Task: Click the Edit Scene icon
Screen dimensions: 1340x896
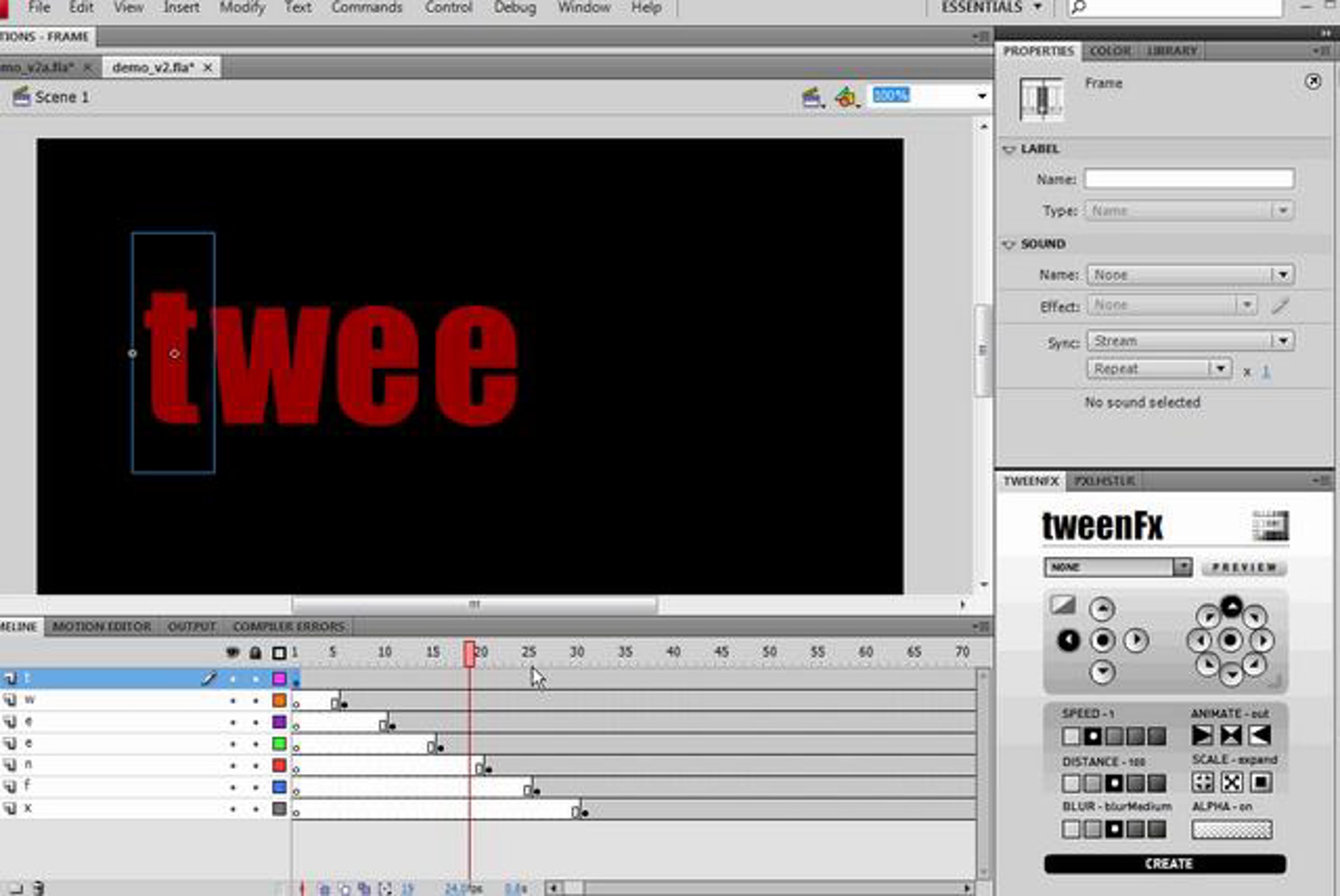Action: pos(812,97)
